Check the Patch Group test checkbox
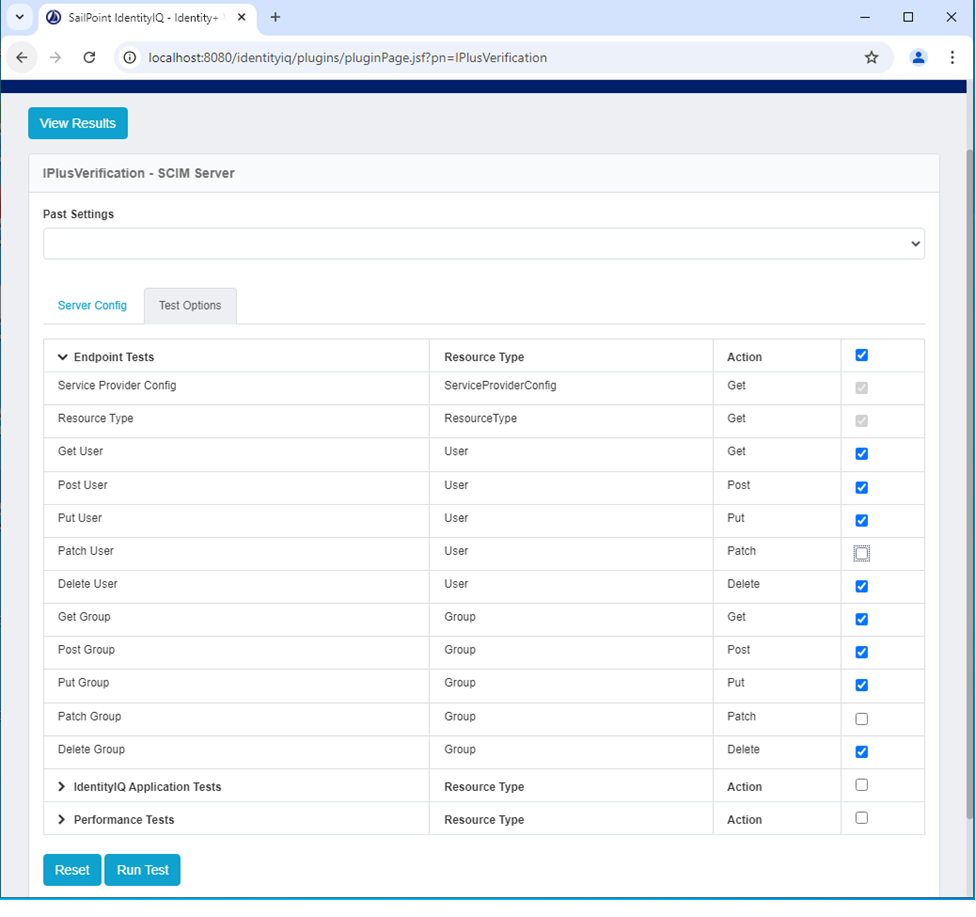Image resolution: width=976 pixels, height=917 pixels. [x=862, y=719]
